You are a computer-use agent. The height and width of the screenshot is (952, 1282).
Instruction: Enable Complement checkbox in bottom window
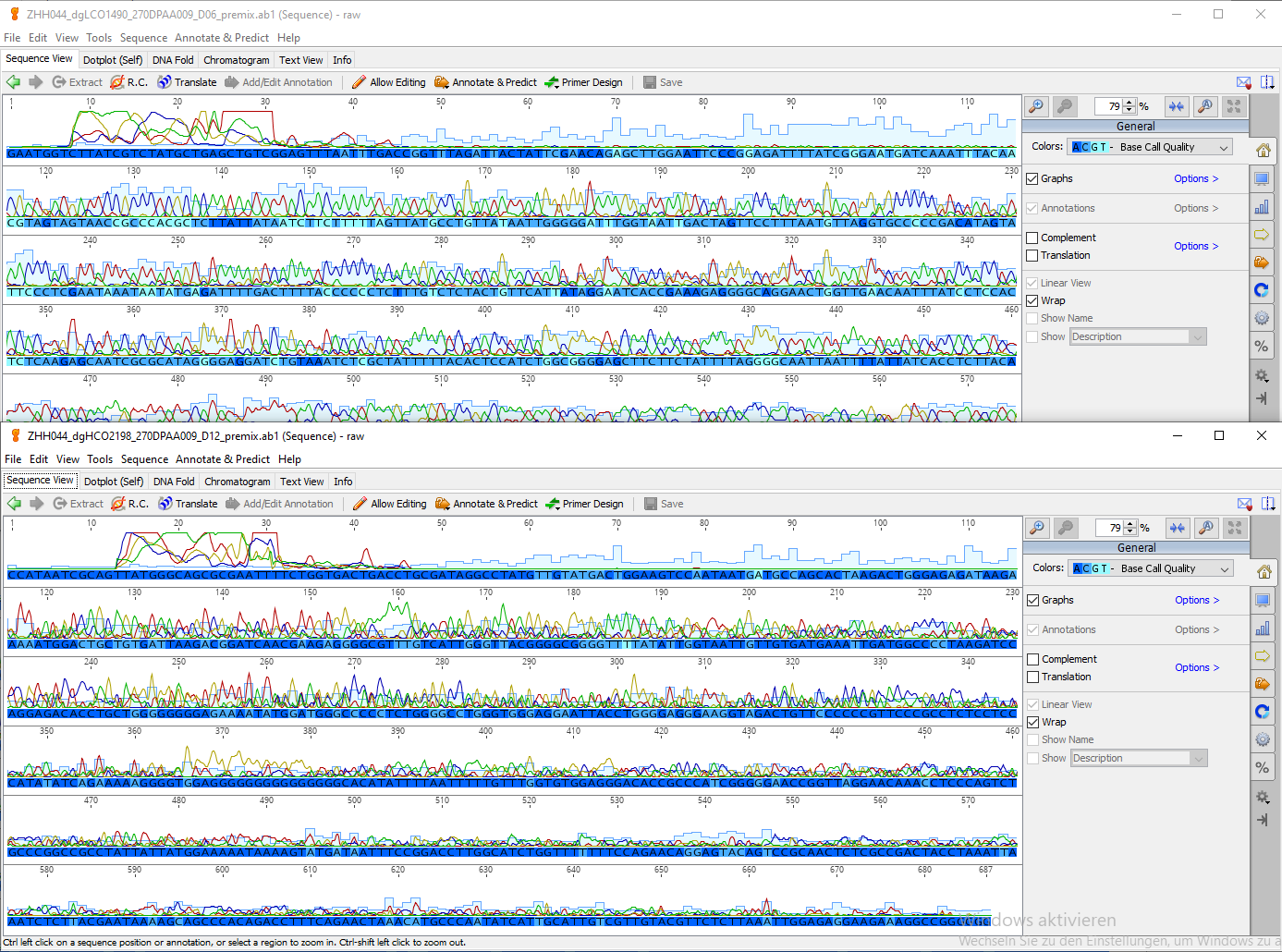coord(1033,660)
